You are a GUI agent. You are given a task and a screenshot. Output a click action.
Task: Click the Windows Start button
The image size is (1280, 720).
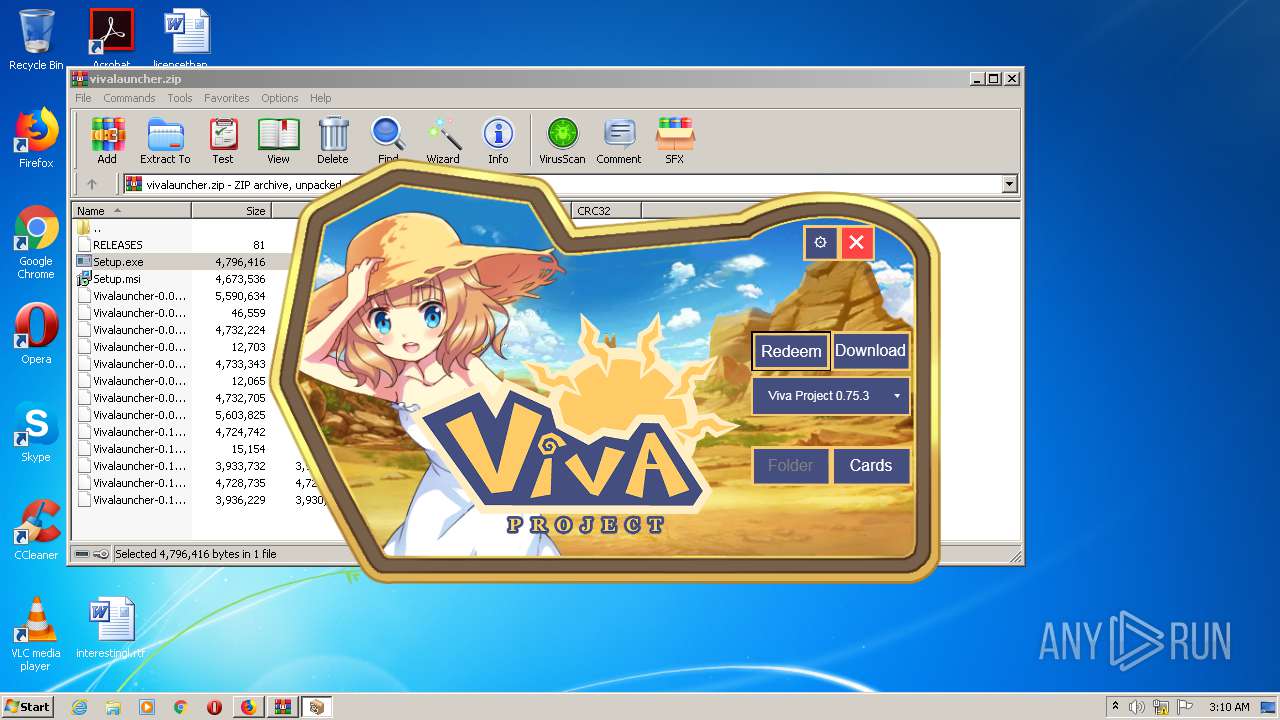pyautogui.click(x=28, y=707)
